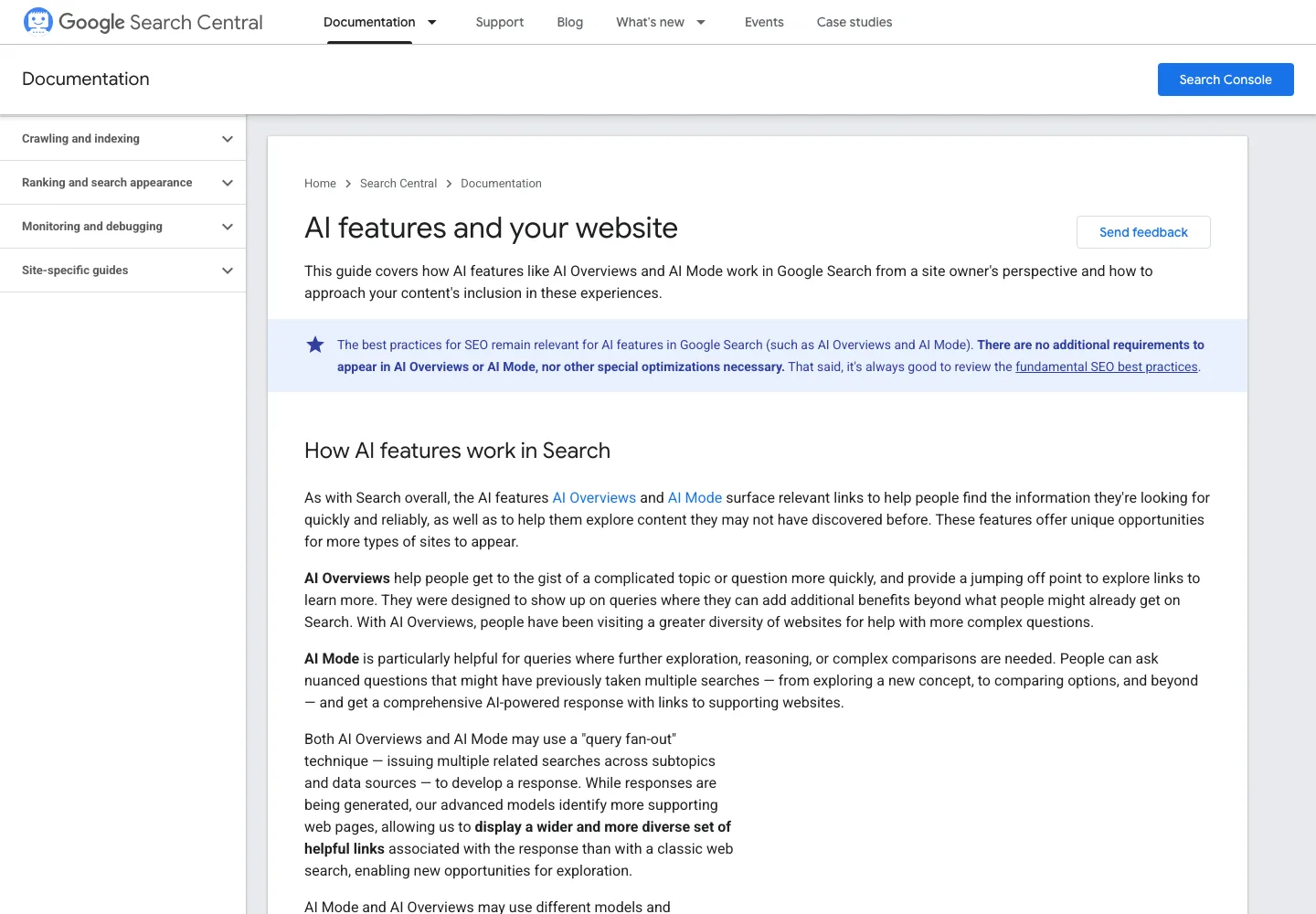Open the Case studies tab
1316x914 pixels.
click(x=854, y=22)
